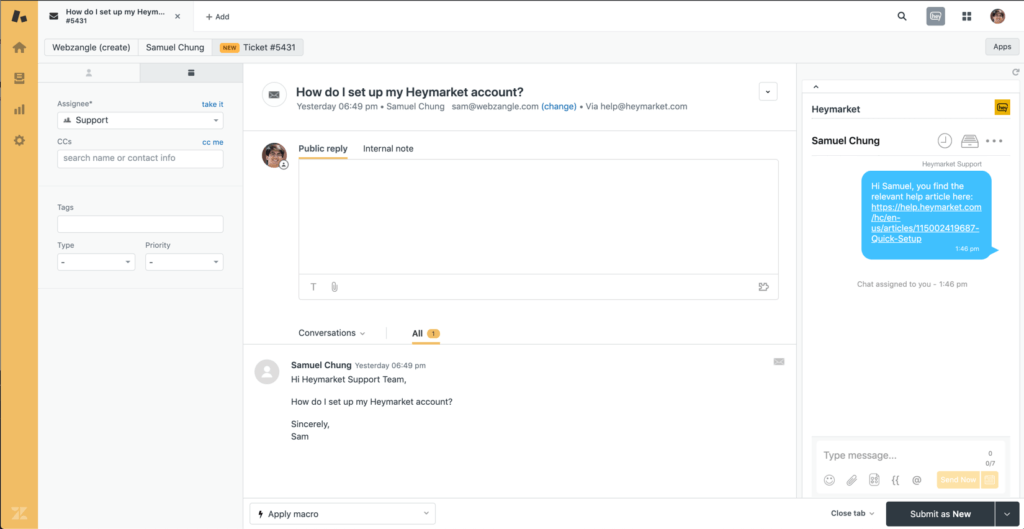Click the @ mention icon
This screenshot has width=1024, height=529.
coord(916,480)
